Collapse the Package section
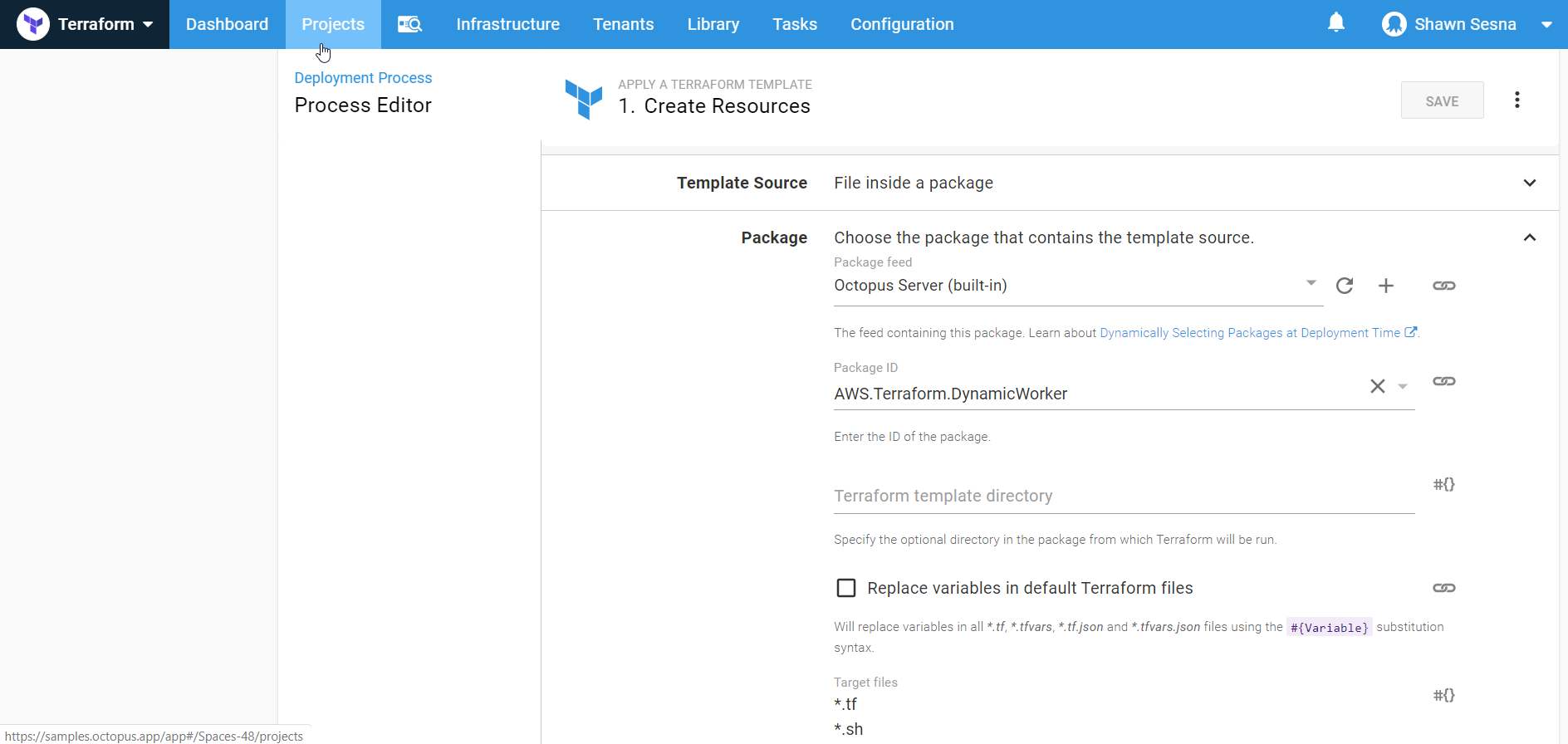The width and height of the screenshot is (1568, 744). pyautogui.click(x=1529, y=237)
